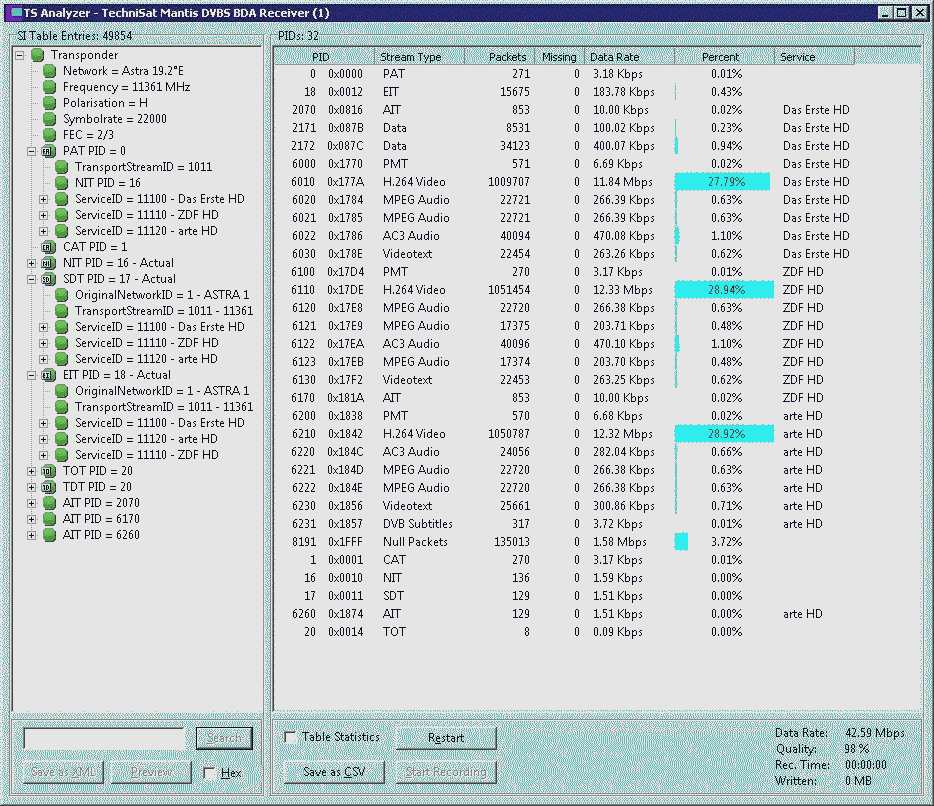Click the search text input field
This screenshot has width=934, height=806.
(x=104, y=738)
